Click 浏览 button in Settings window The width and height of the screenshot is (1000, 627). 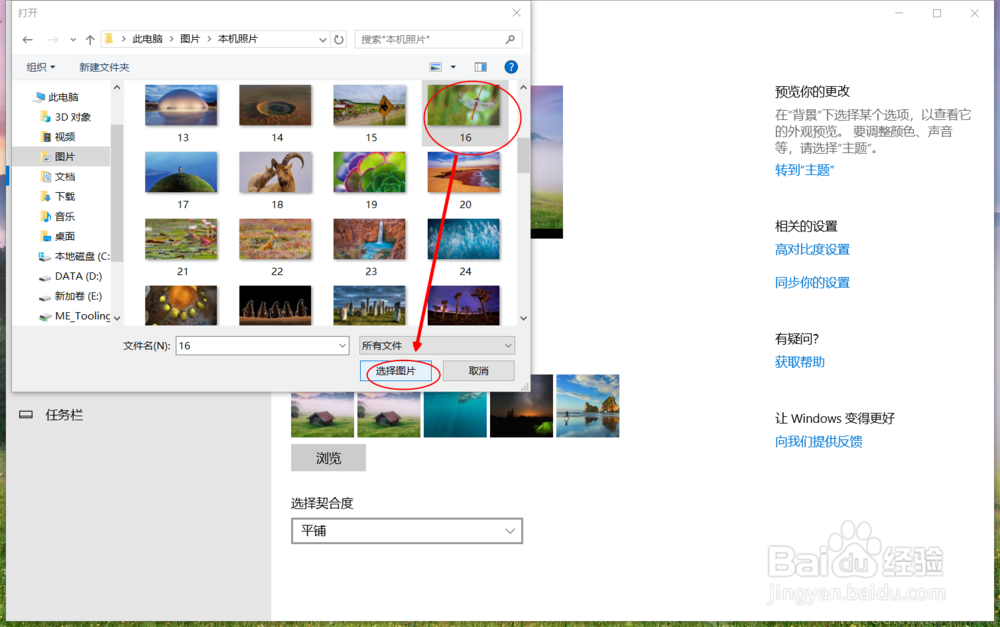tap(328, 458)
